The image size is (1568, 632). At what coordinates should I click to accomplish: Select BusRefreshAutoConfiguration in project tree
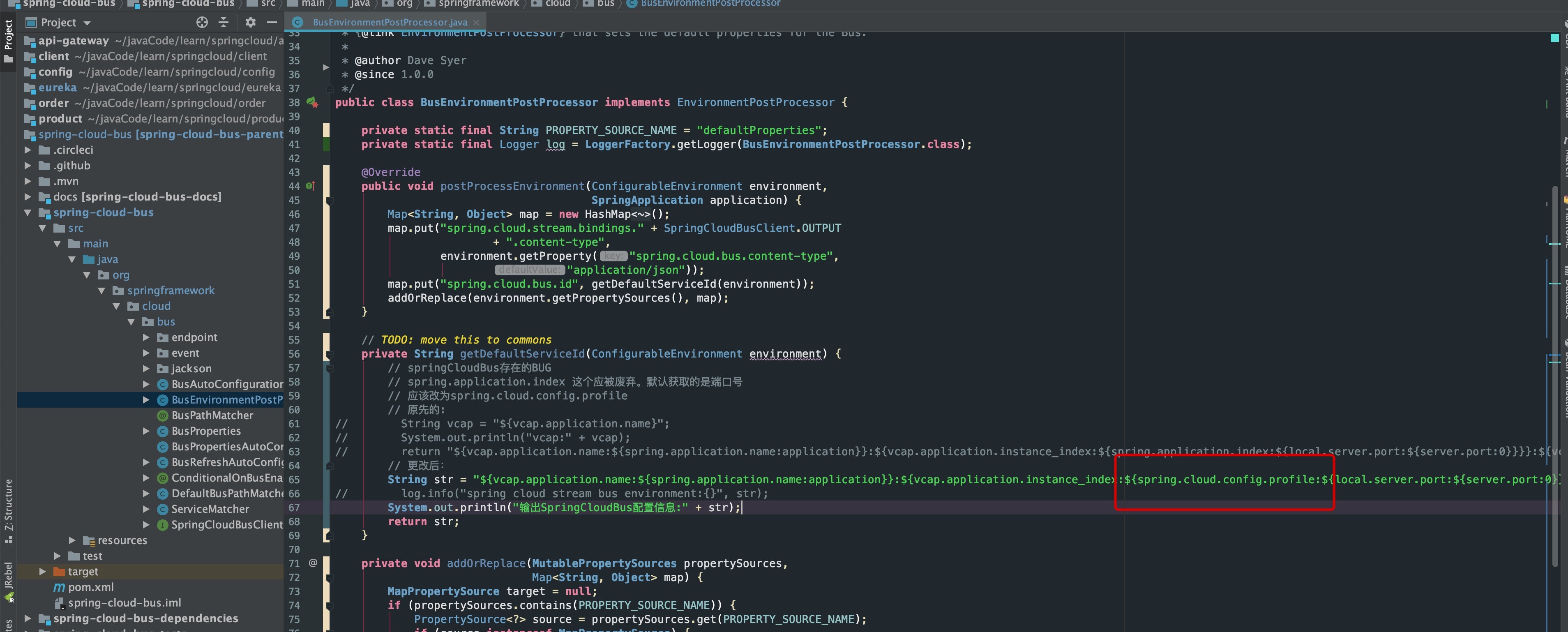click(227, 462)
